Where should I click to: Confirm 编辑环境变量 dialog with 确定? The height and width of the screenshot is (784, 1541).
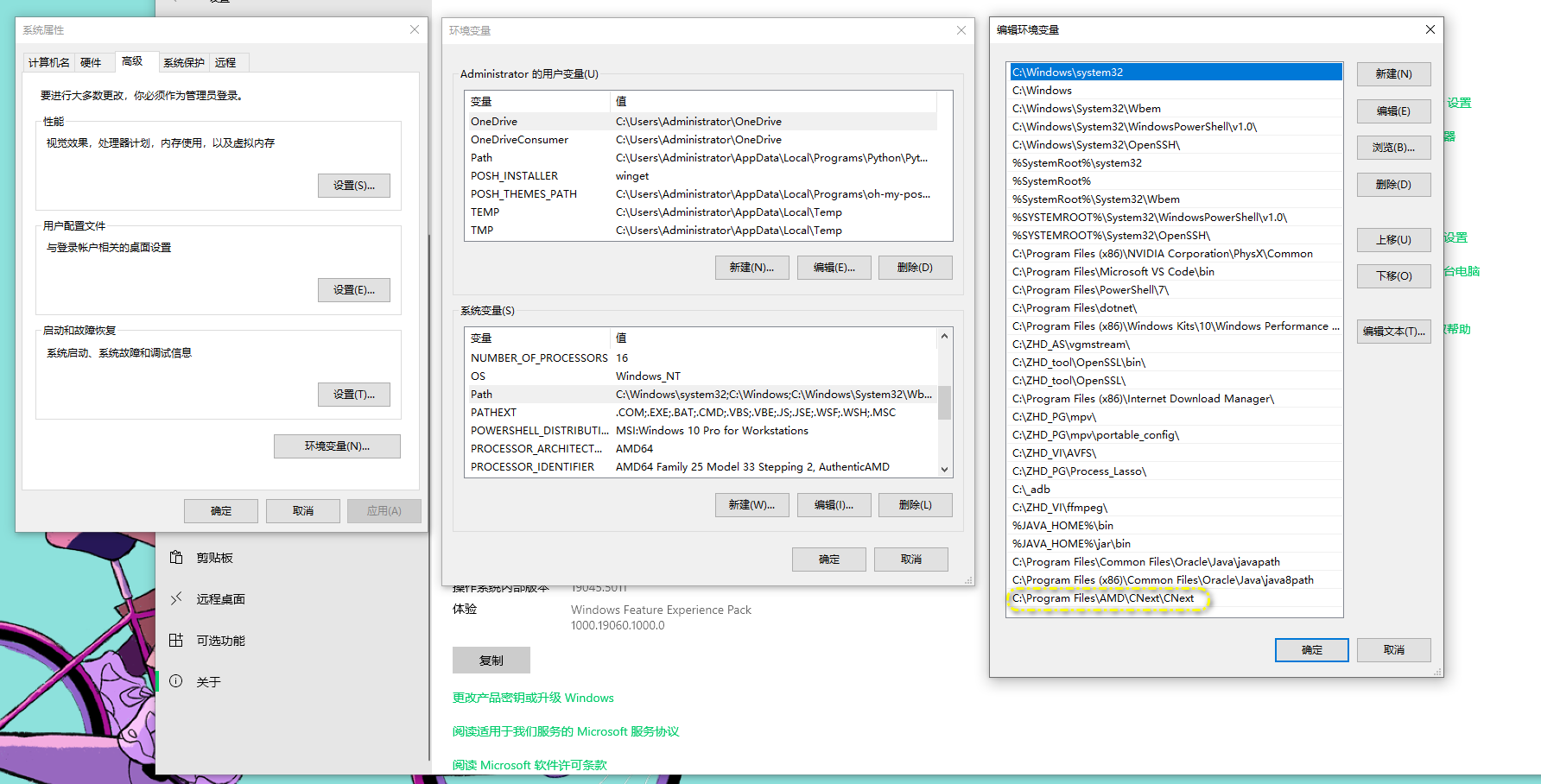coord(1312,650)
